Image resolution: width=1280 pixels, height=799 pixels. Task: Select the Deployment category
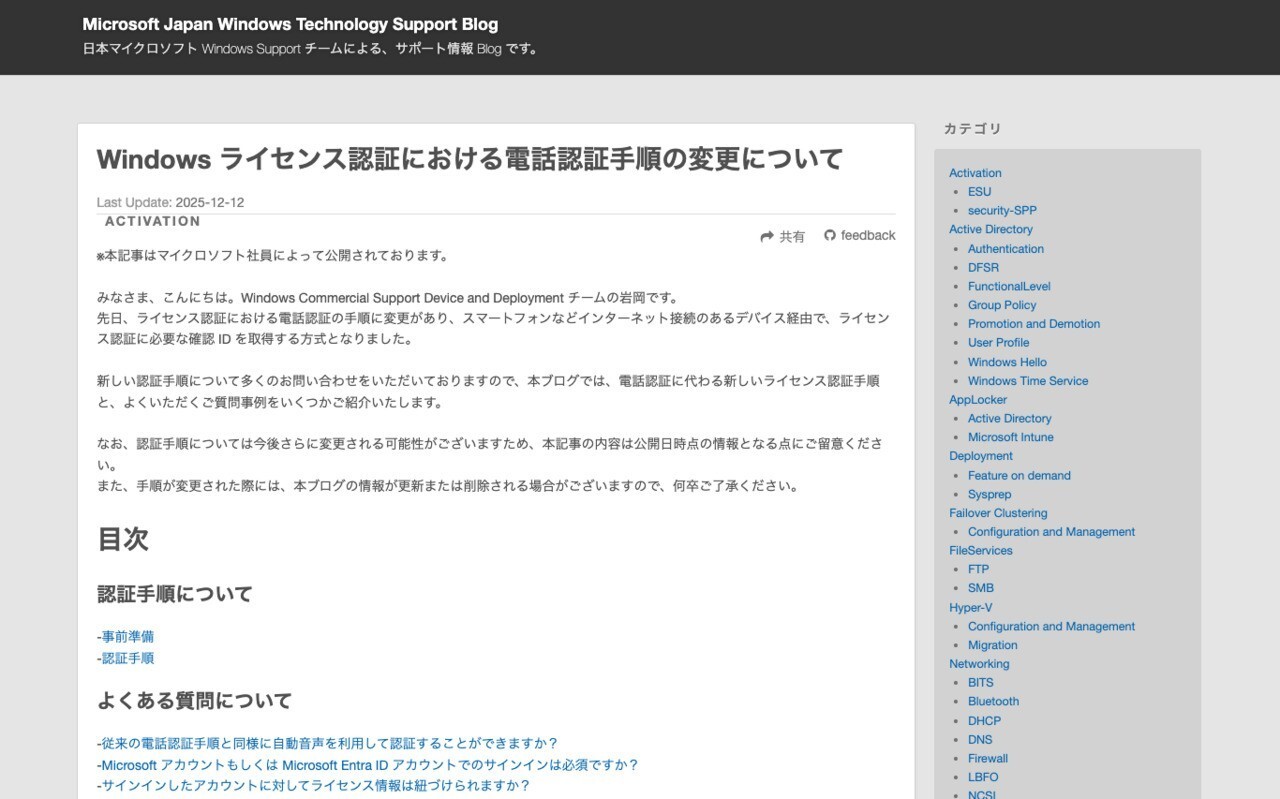click(981, 456)
